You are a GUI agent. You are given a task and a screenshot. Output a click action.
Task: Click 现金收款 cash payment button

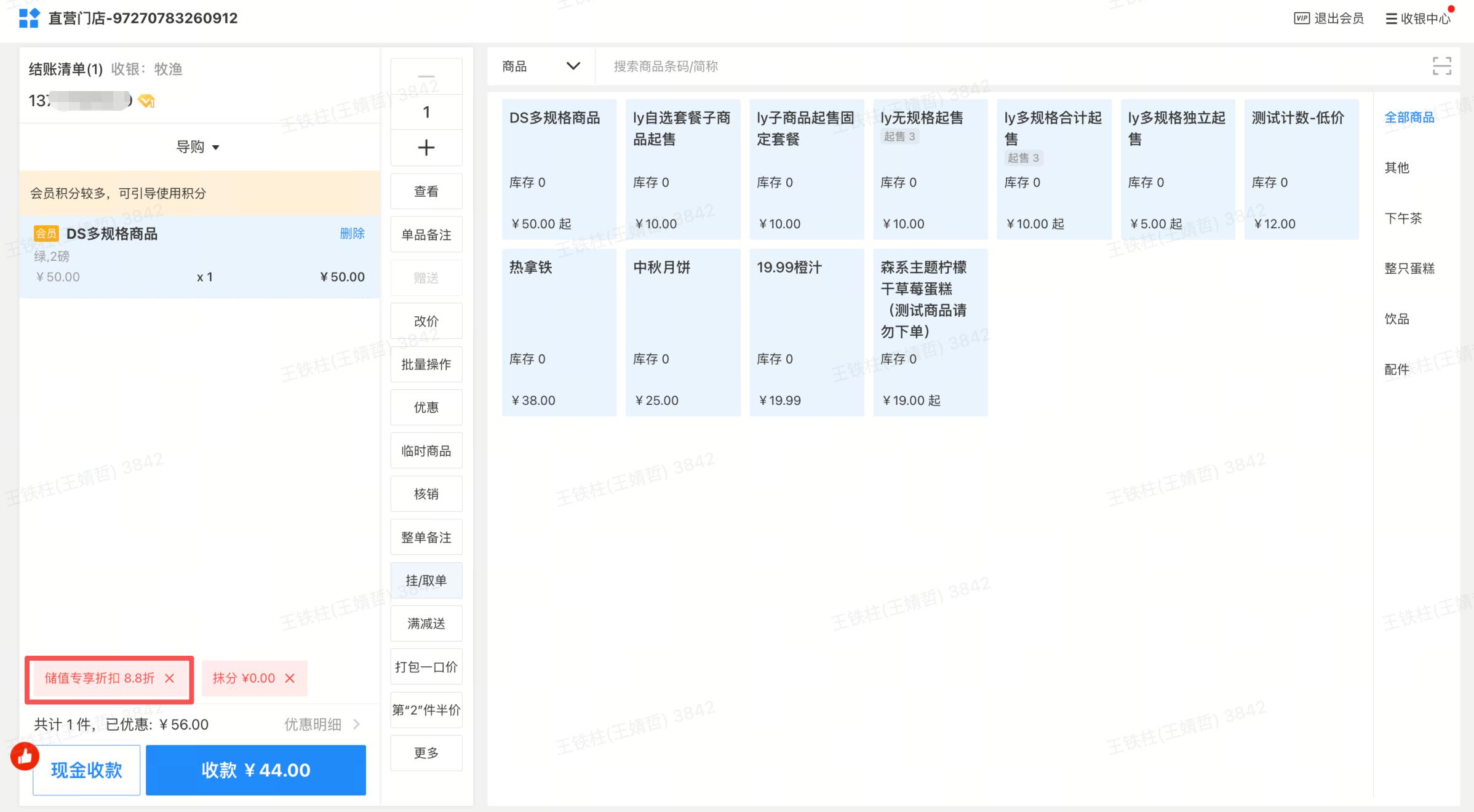click(86, 770)
